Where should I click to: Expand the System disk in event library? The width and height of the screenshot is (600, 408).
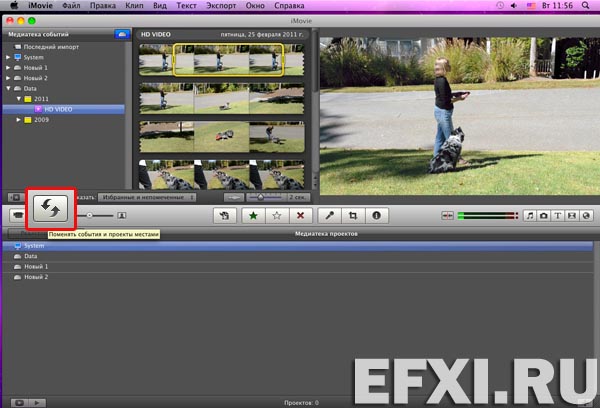(8, 57)
